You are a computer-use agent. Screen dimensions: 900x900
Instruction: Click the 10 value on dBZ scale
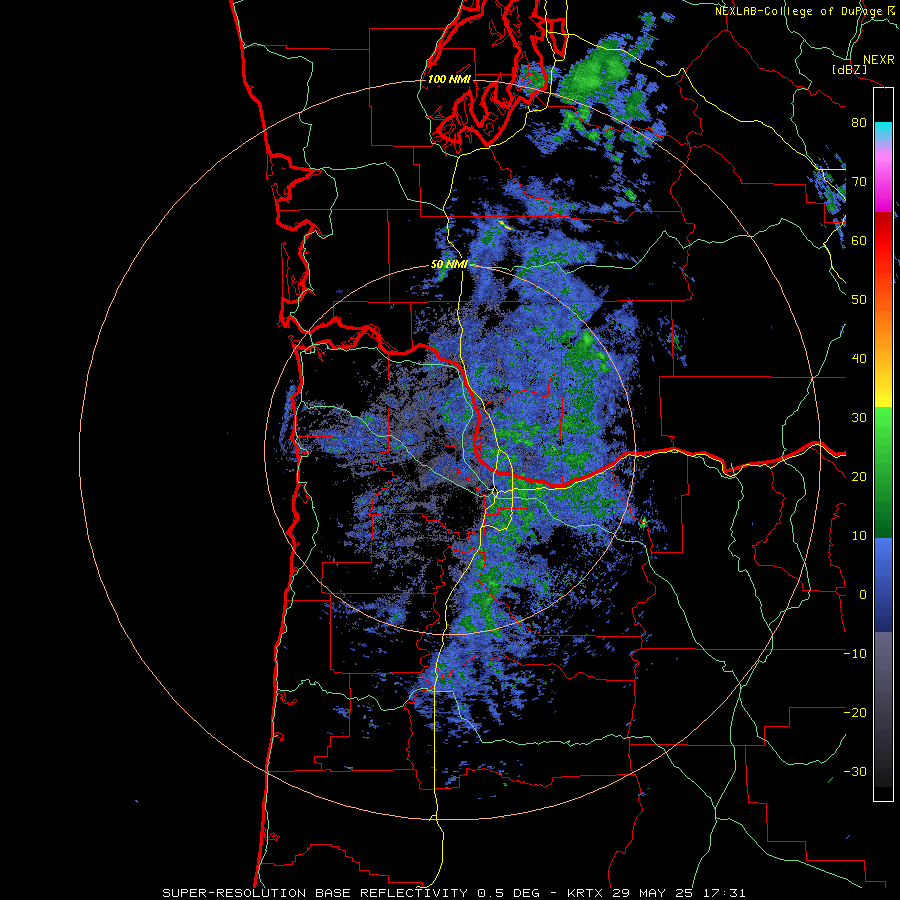859,536
